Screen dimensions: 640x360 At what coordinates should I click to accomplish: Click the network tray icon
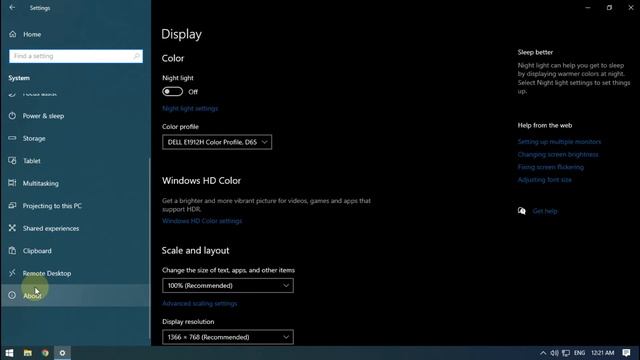point(566,353)
